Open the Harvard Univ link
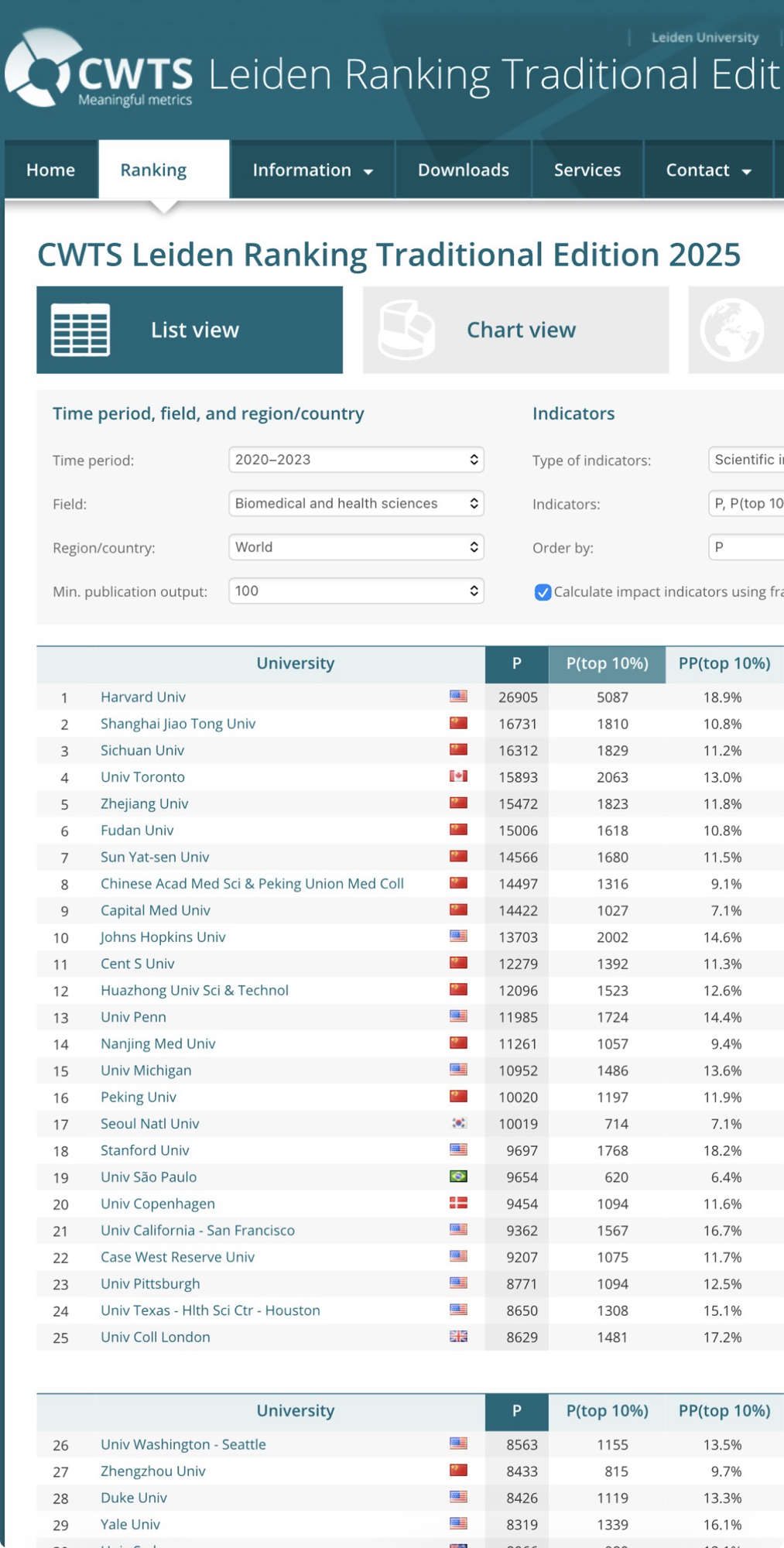The height and width of the screenshot is (1548, 784). point(143,697)
